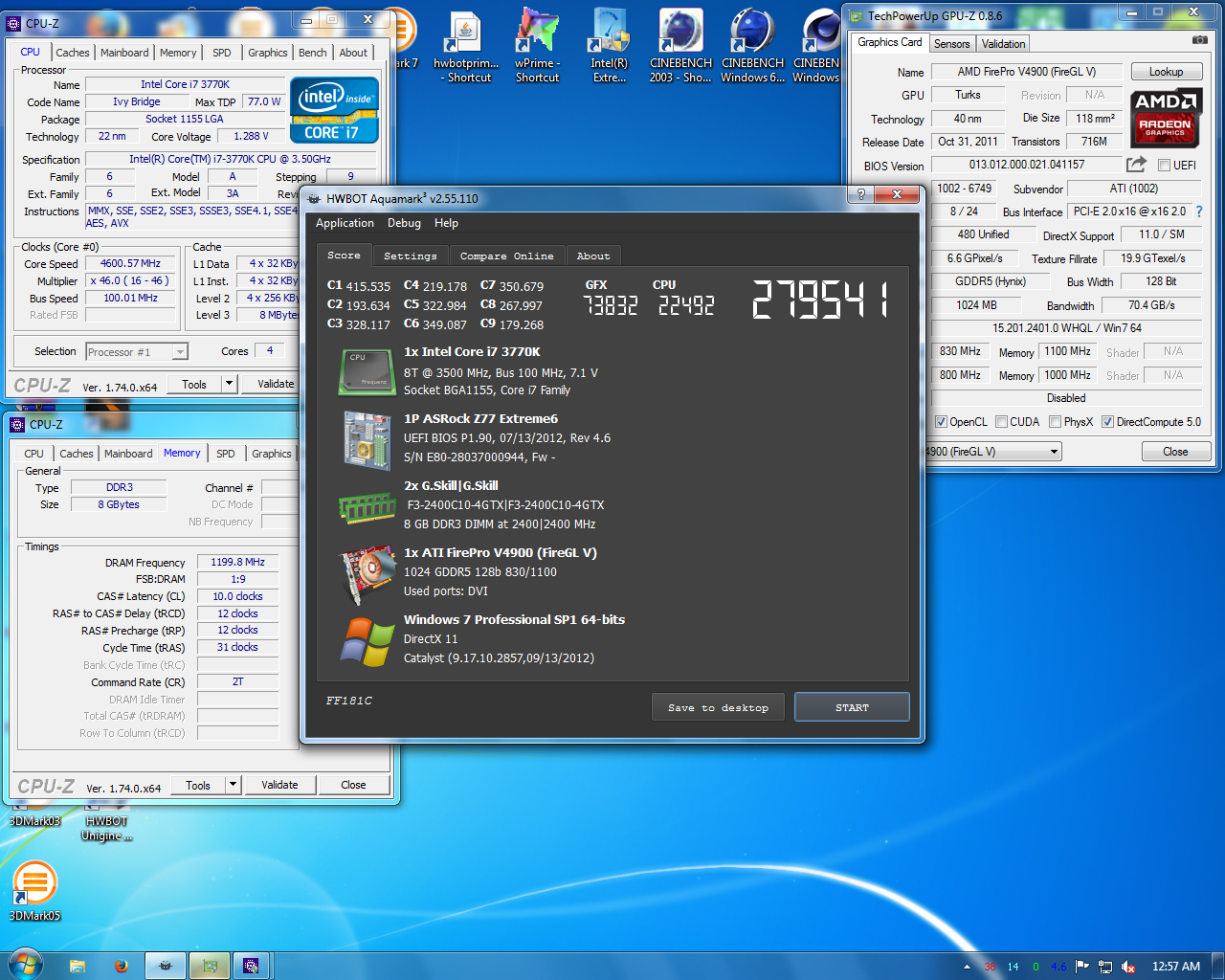Open Tools dropdown arrow in upper CPU-Z
The height and width of the screenshot is (980, 1225).
pyautogui.click(x=229, y=384)
